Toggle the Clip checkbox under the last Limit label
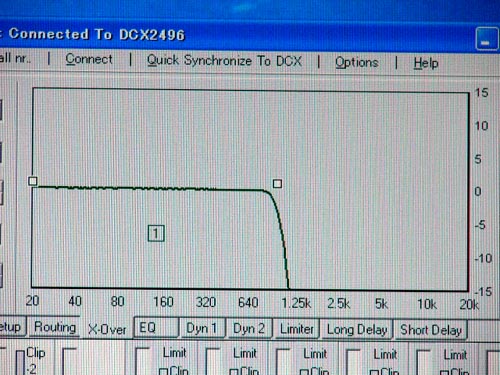 point(444,373)
